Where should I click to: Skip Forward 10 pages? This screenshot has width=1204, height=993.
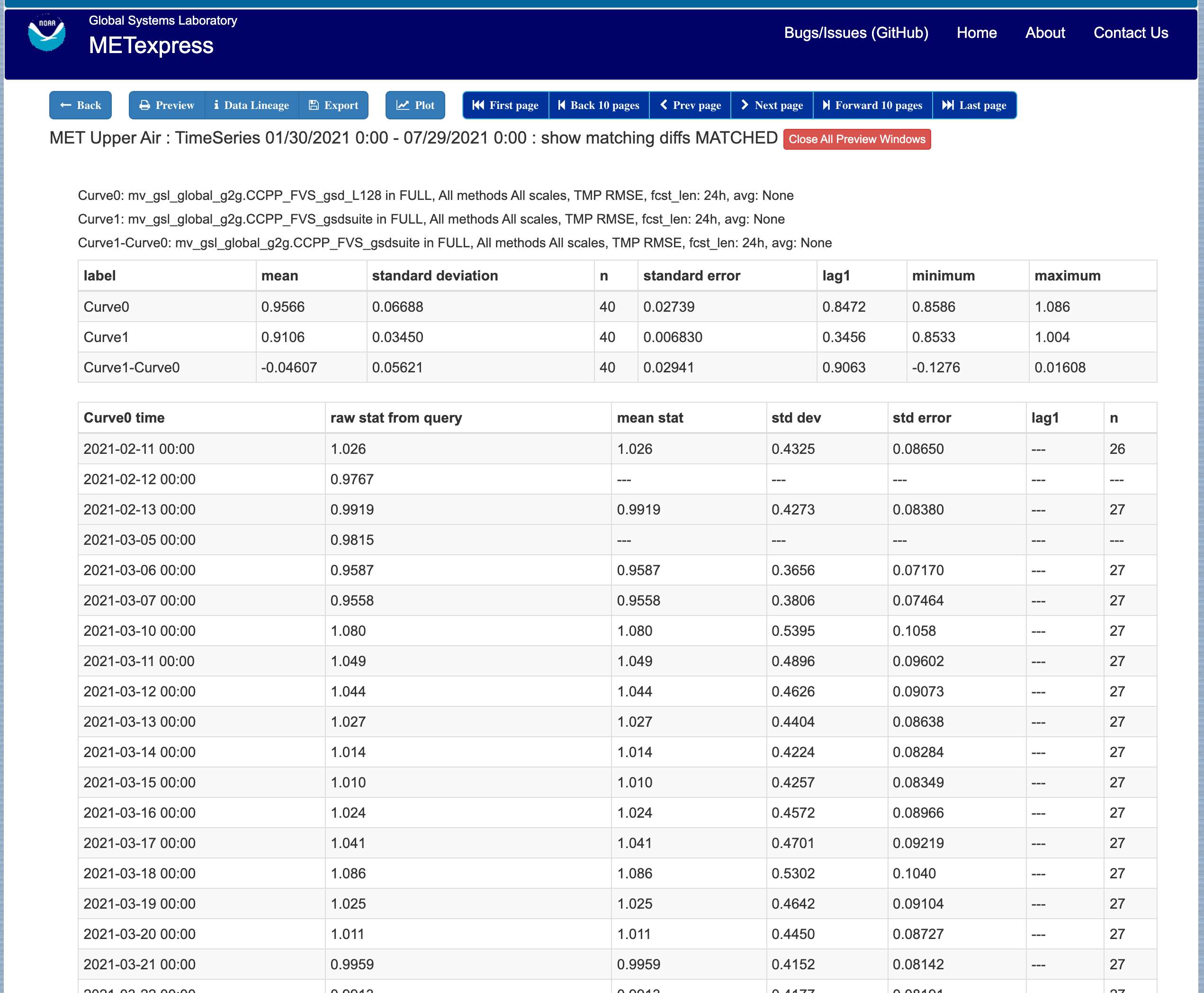tap(872, 105)
